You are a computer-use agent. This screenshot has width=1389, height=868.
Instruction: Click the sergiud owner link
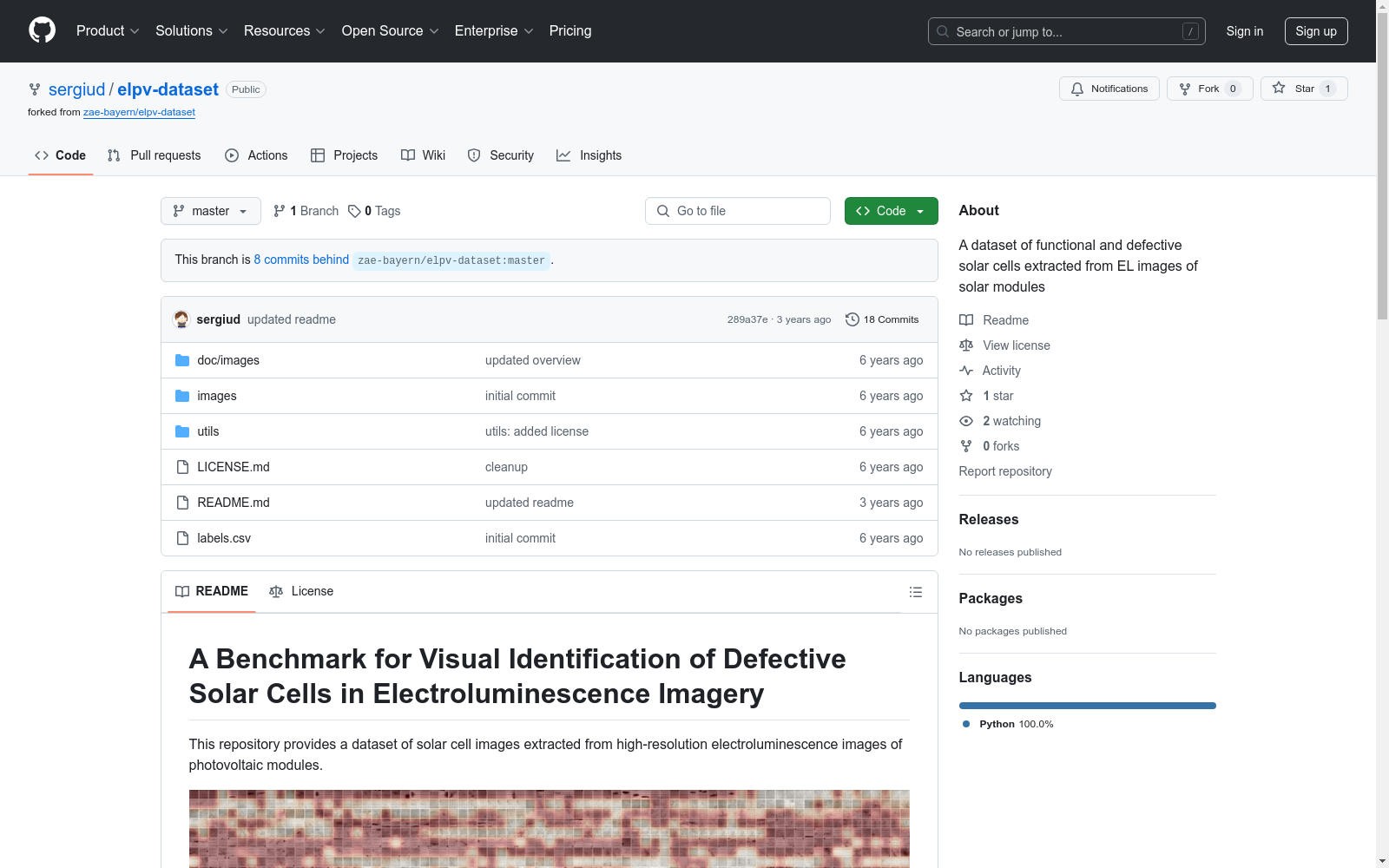76,89
